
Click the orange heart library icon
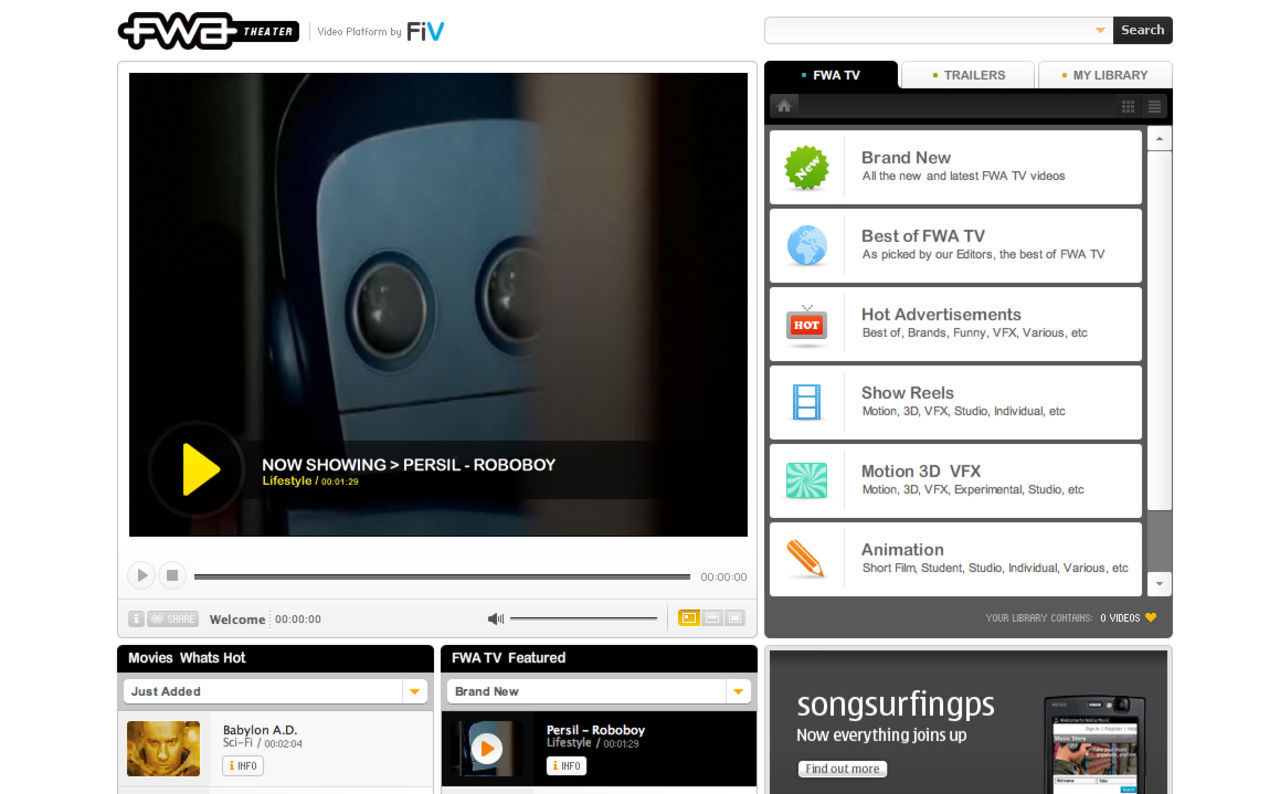pyautogui.click(x=1151, y=618)
